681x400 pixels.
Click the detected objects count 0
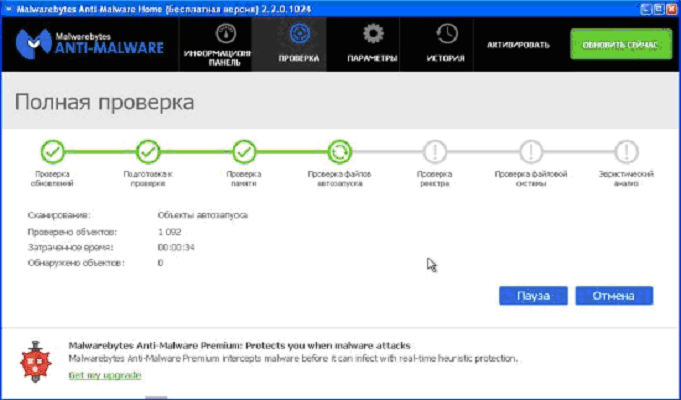click(x=160, y=263)
